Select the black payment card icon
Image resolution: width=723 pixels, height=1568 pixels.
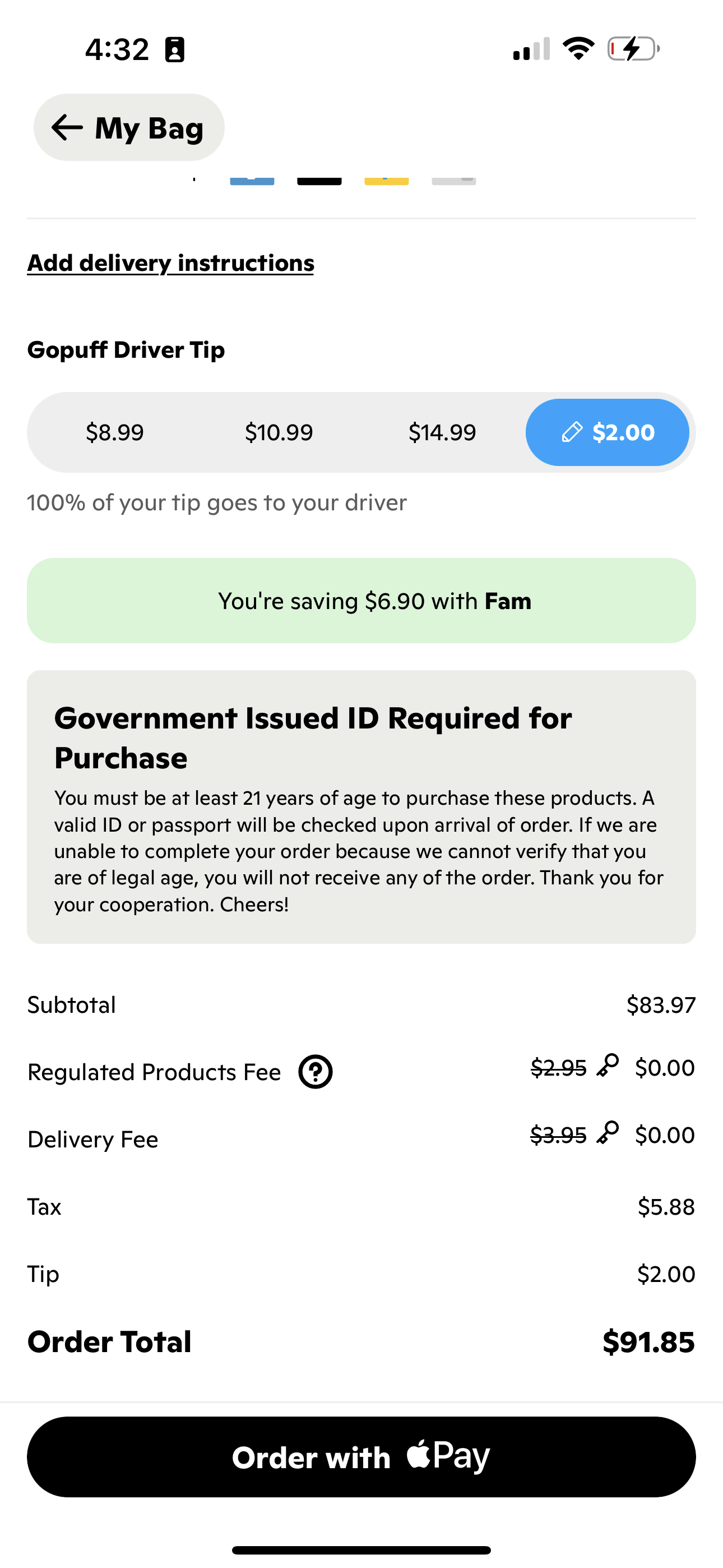tap(319, 179)
